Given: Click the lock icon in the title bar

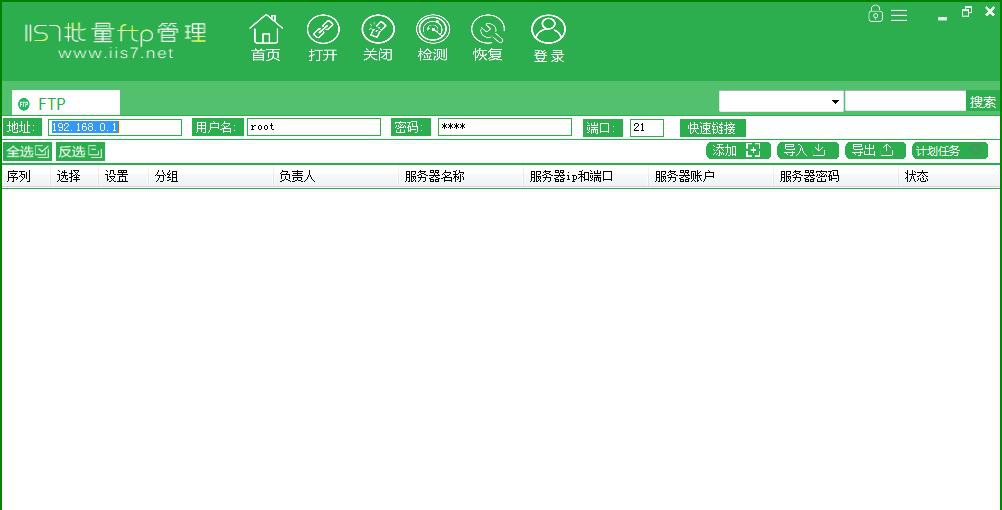Looking at the screenshot, I should 875,13.
